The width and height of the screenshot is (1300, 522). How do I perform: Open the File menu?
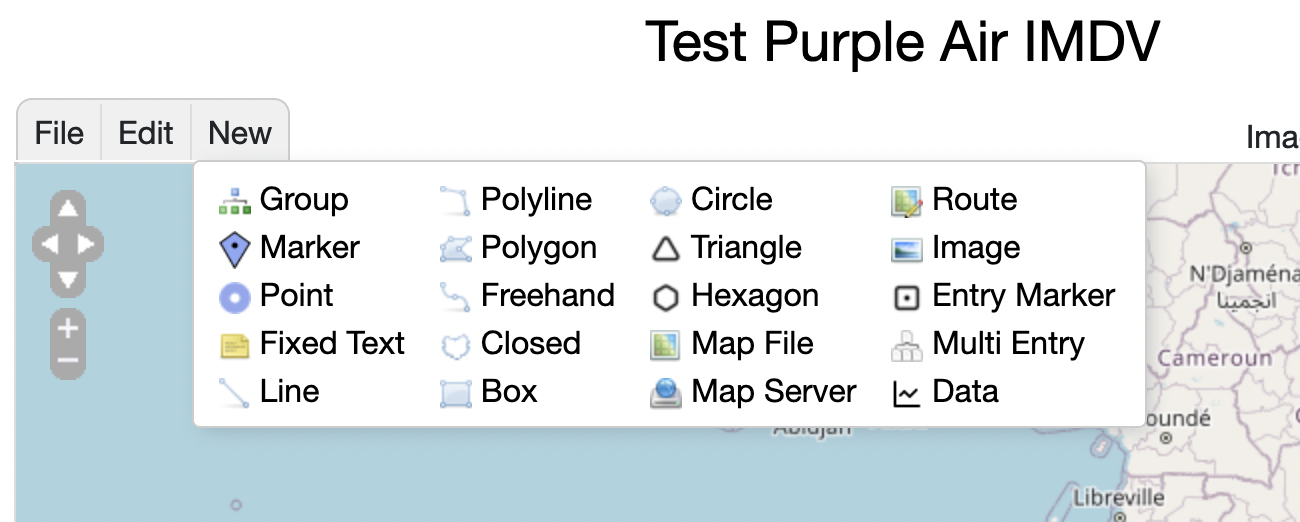59,133
